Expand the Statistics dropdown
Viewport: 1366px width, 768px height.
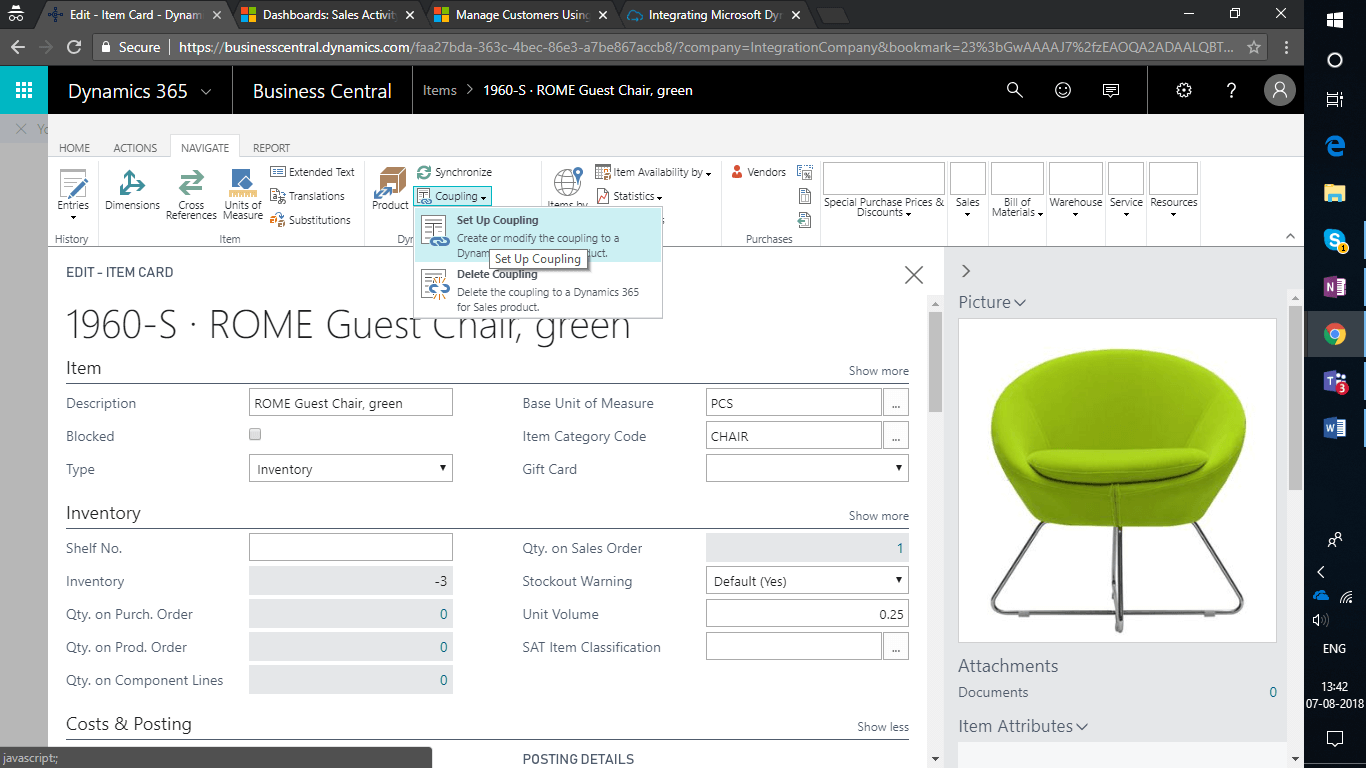630,196
